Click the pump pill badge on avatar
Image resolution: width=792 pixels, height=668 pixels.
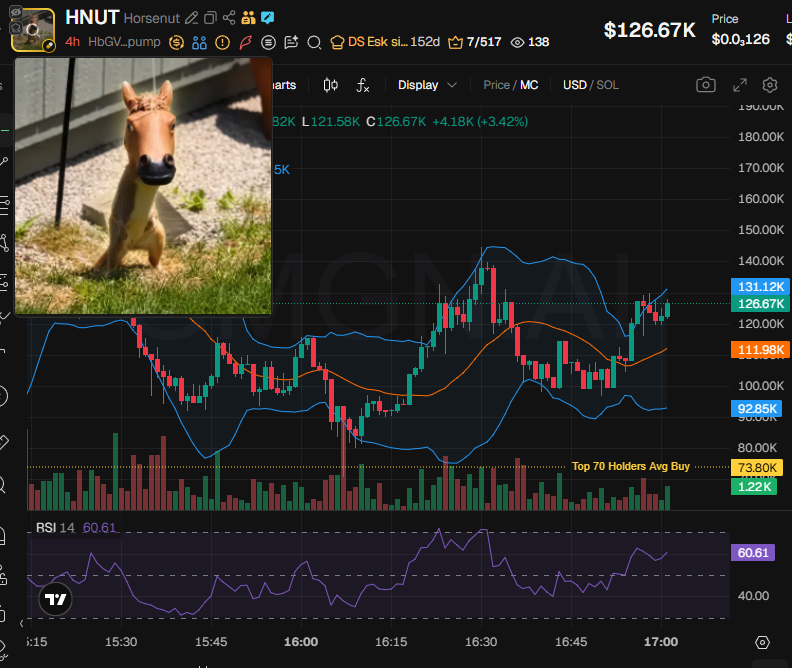[x=49, y=46]
